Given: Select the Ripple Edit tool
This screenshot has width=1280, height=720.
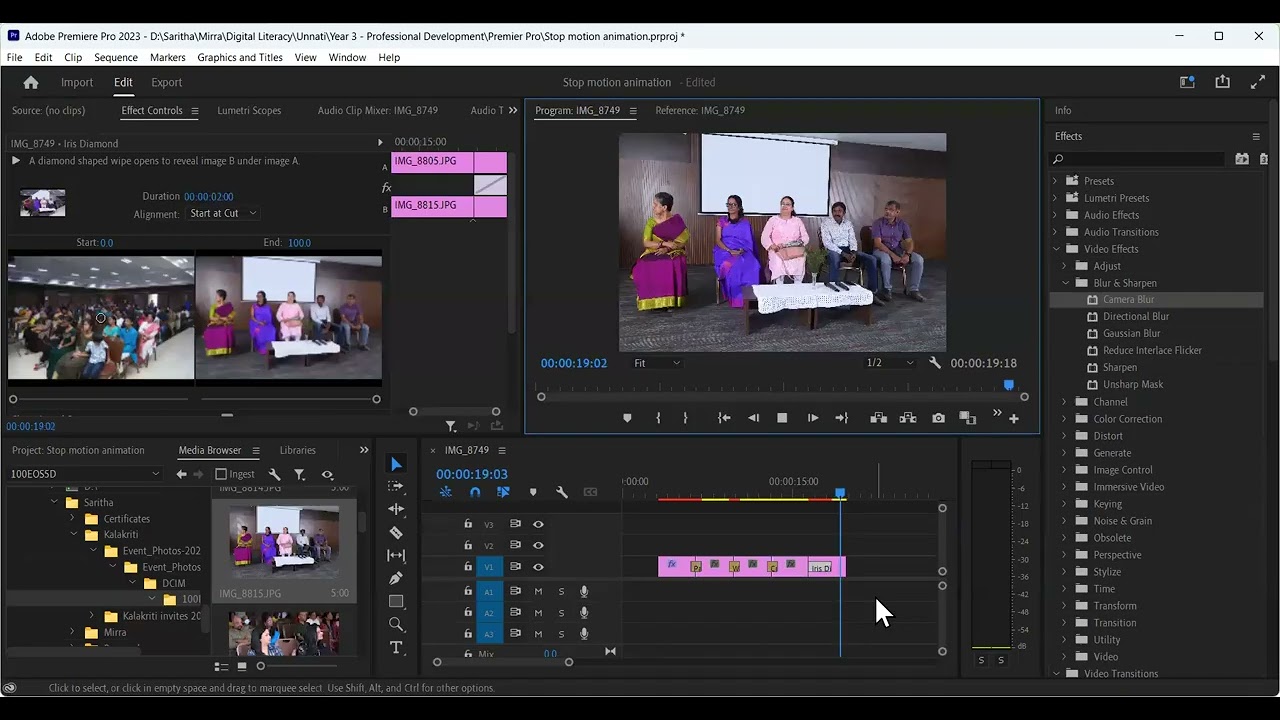Looking at the screenshot, I should [396, 509].
